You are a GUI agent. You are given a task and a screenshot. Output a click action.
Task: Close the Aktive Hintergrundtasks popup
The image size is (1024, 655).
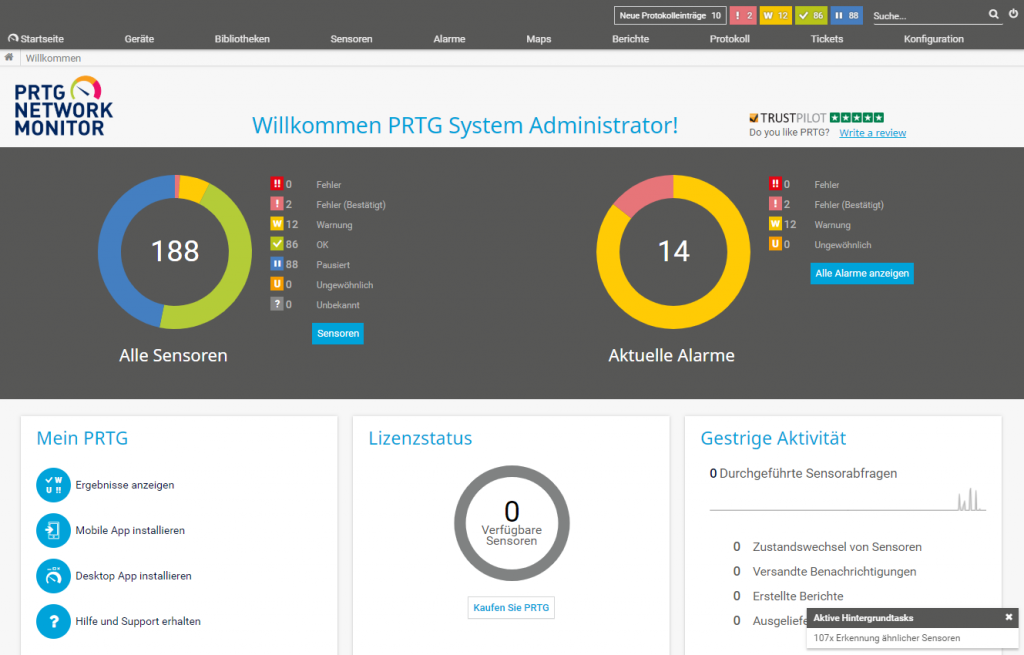tap(1008, 618)
